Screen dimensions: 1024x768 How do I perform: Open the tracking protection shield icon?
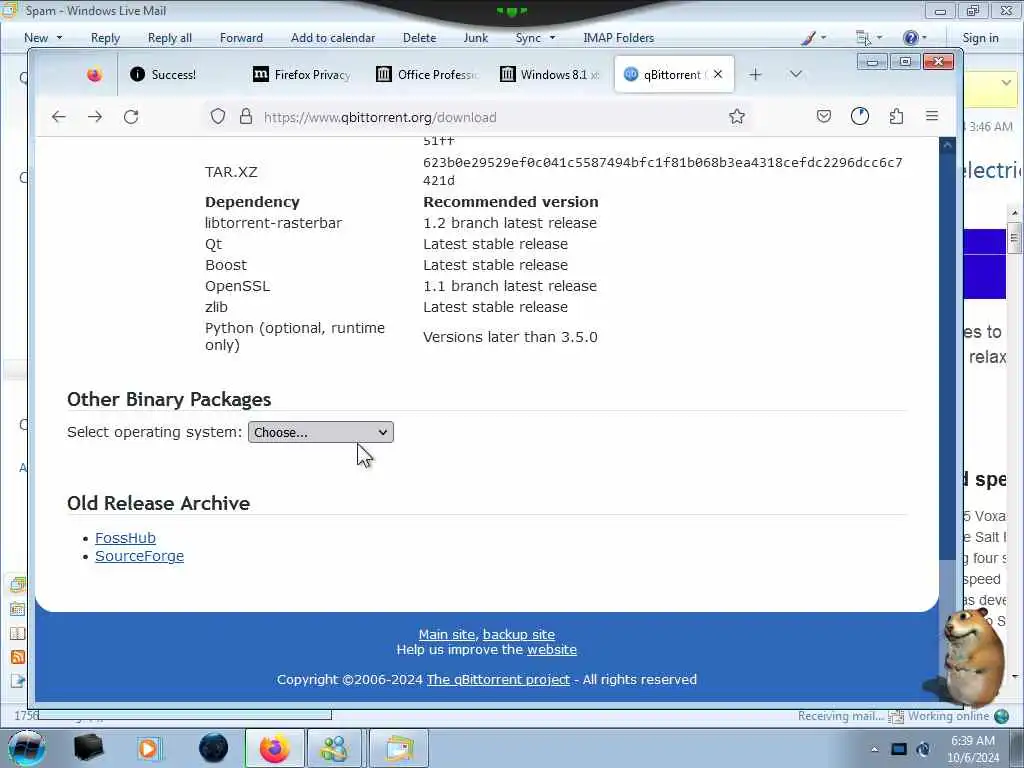[x=218, y=117]
